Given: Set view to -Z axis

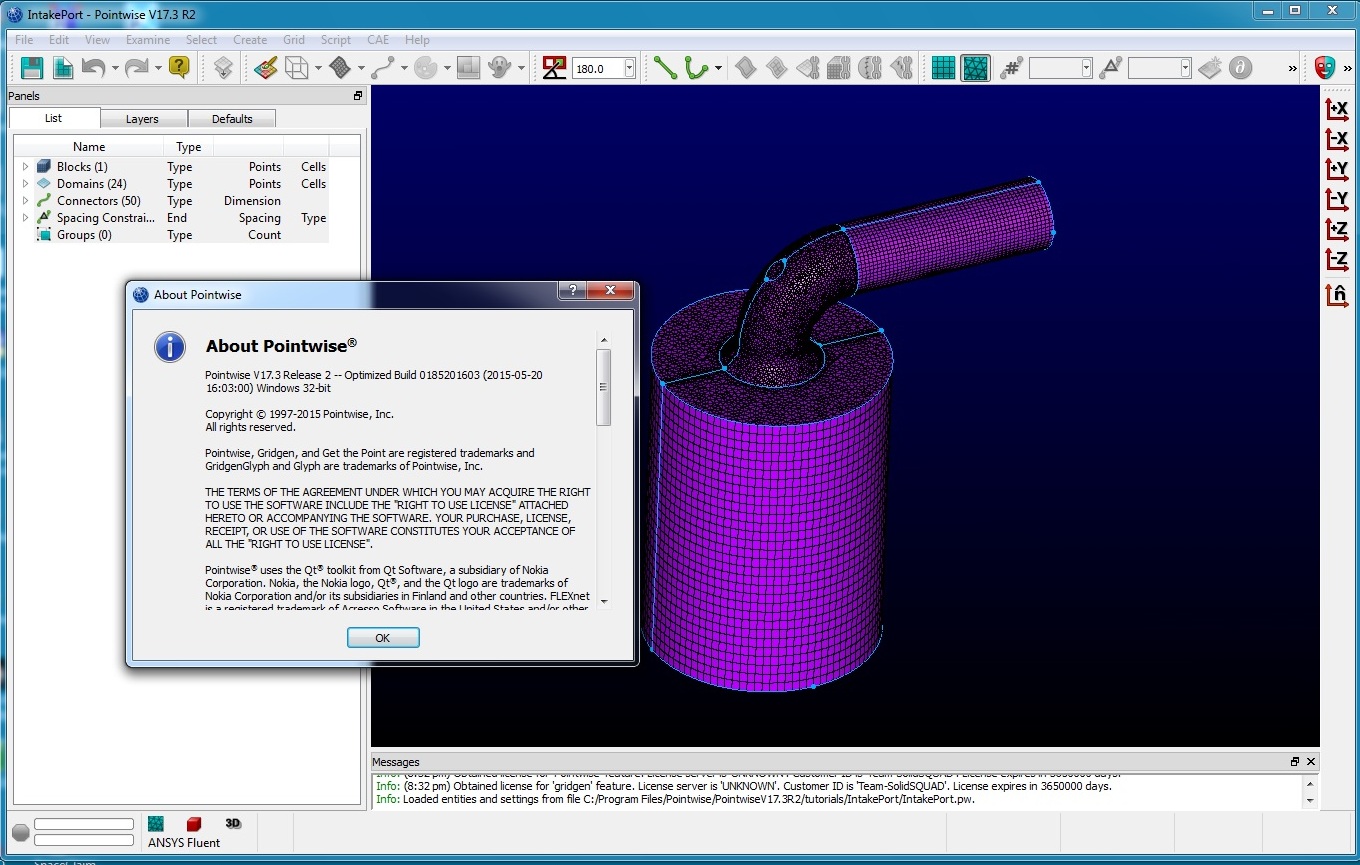Looking at the screenshot, I should [x=1337, y=258].
